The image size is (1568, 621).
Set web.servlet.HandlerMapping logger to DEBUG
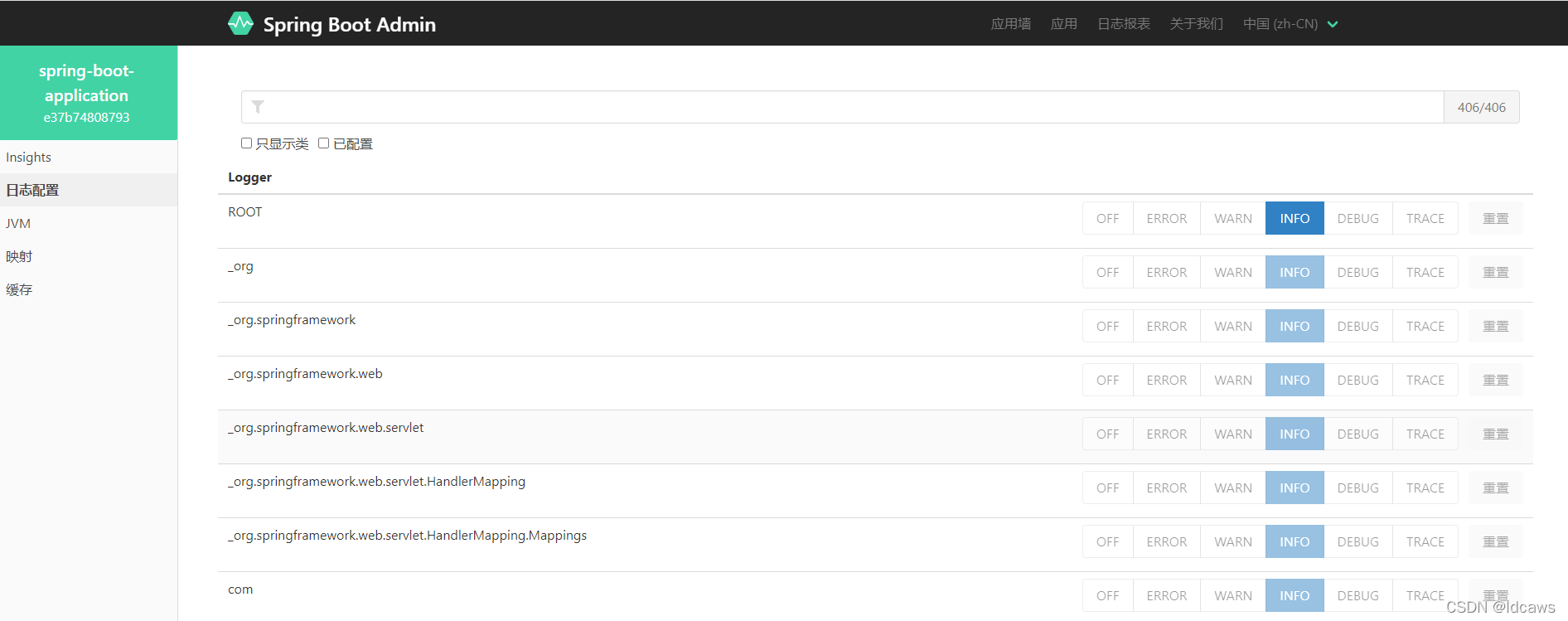1357,488
